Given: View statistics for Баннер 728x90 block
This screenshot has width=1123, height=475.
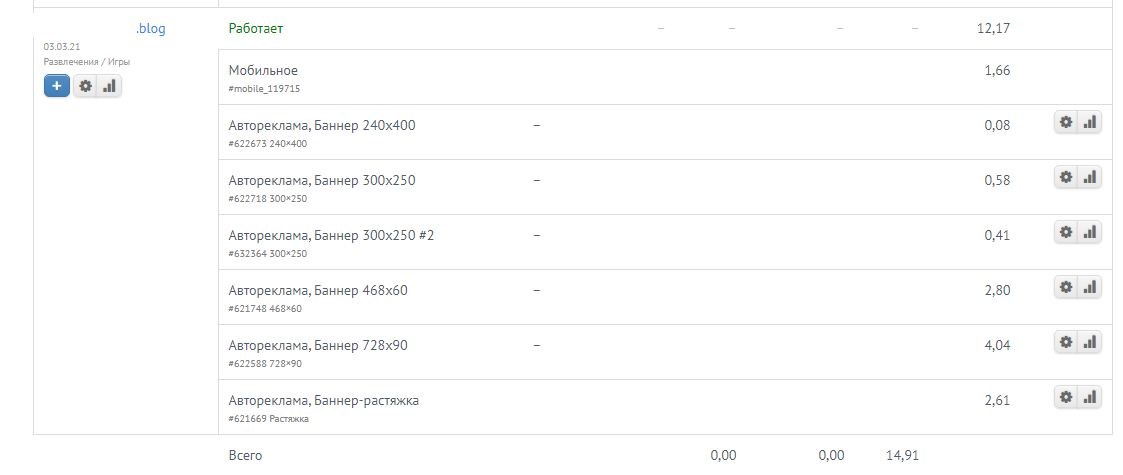Looking at the screenshot, I should pyautogui.click(x=1090, y=342).
